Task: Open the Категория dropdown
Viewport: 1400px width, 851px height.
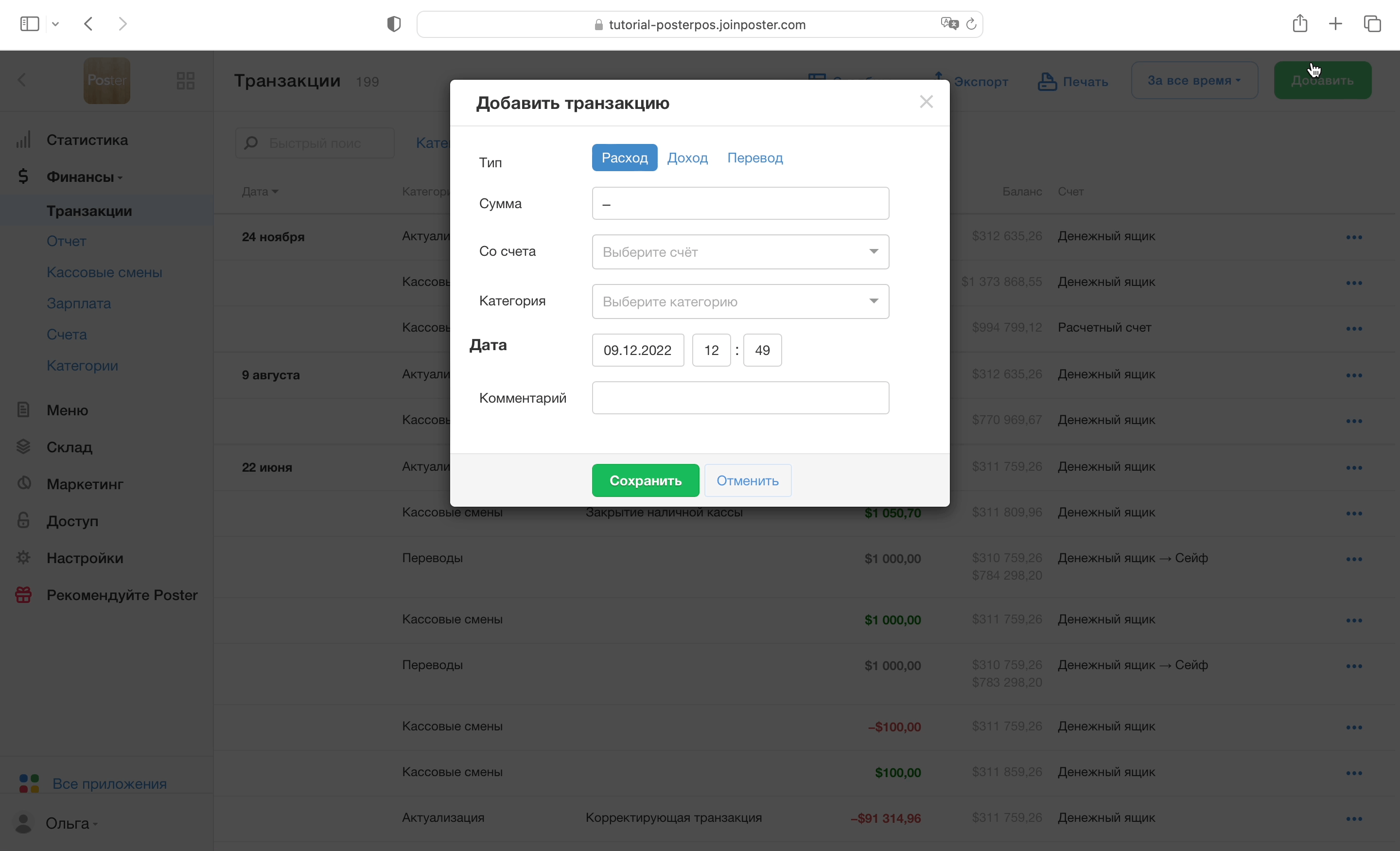Action: (x=740, y=301)
